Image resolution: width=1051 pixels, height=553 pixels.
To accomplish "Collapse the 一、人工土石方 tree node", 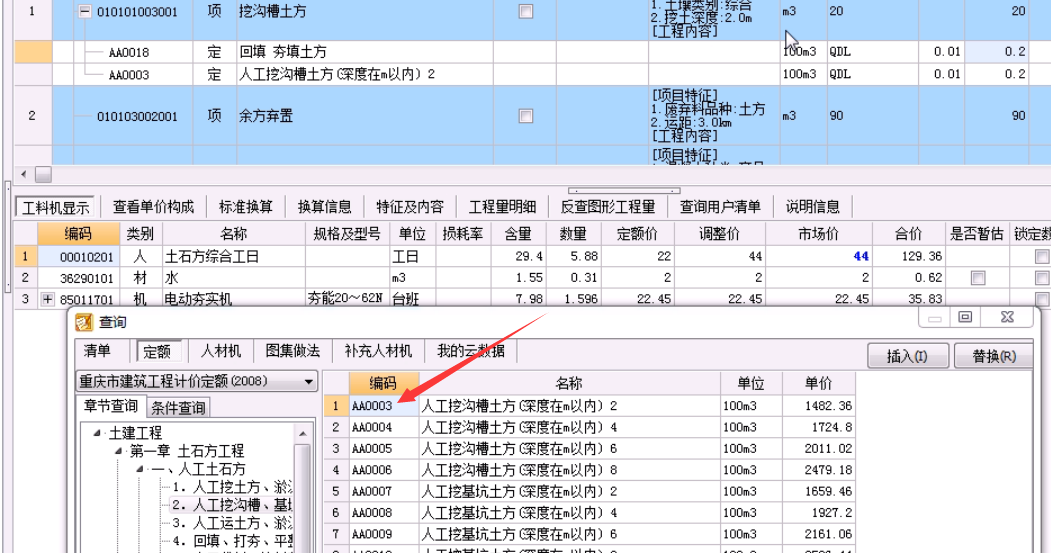I will [x=140, y=469].
